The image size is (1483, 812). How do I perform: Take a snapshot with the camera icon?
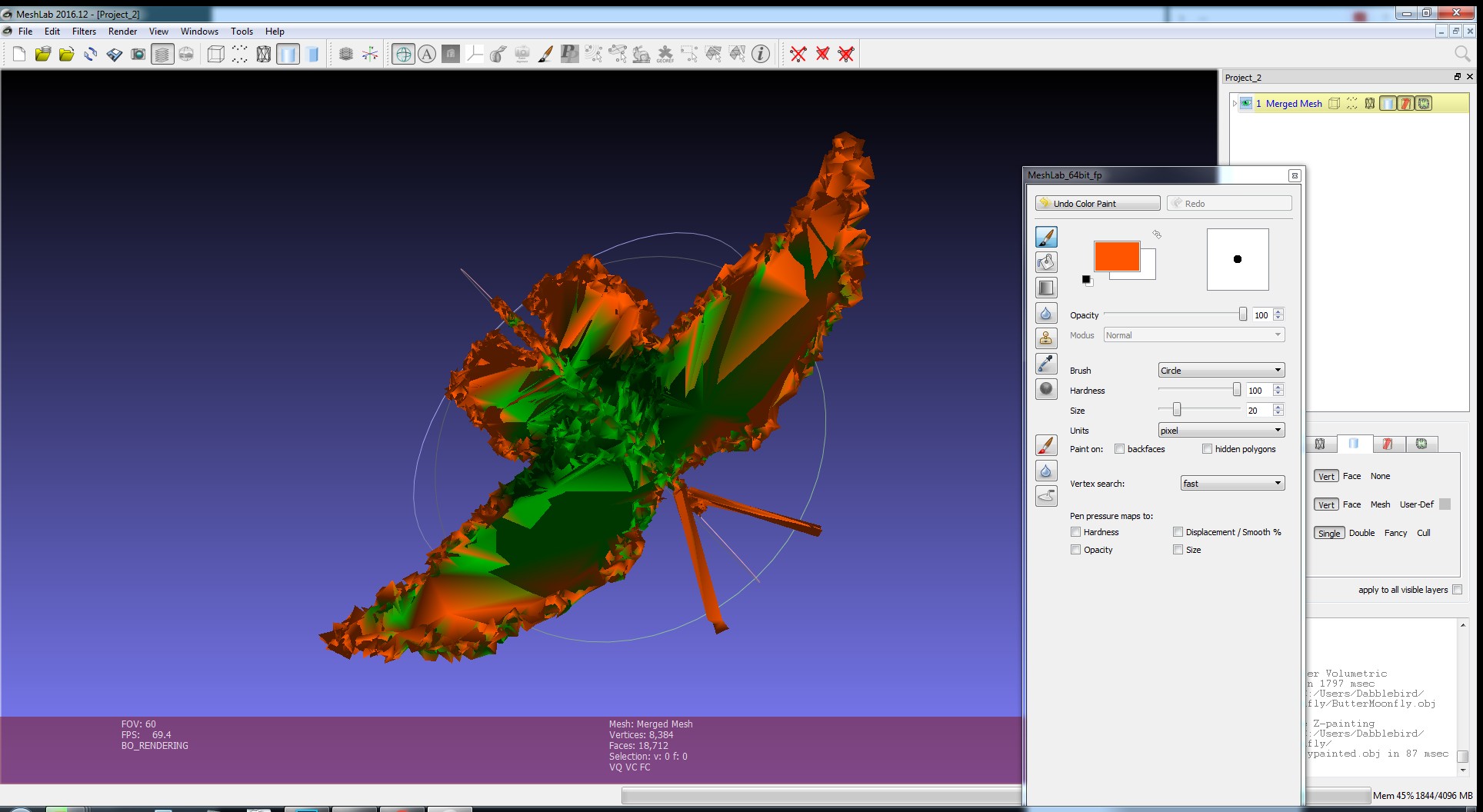138,54
